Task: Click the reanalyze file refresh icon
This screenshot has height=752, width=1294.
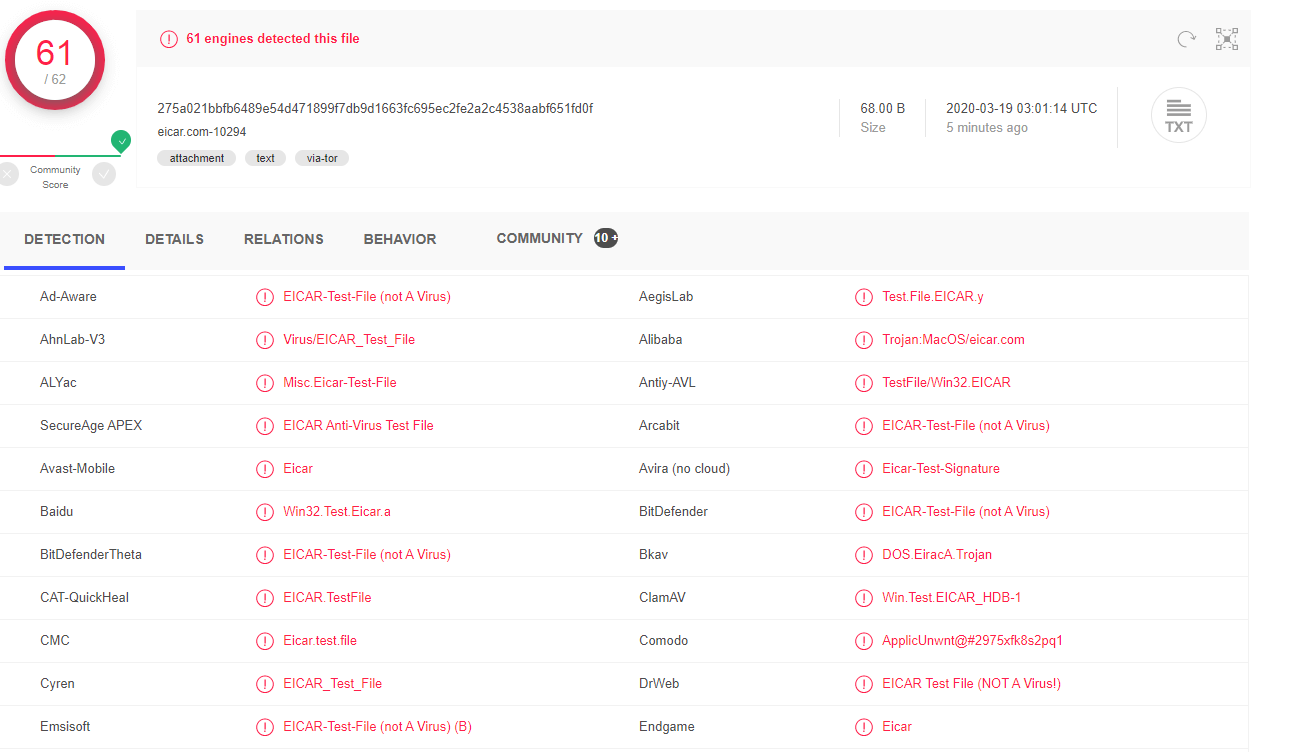Action: (x=1186, y=39)
